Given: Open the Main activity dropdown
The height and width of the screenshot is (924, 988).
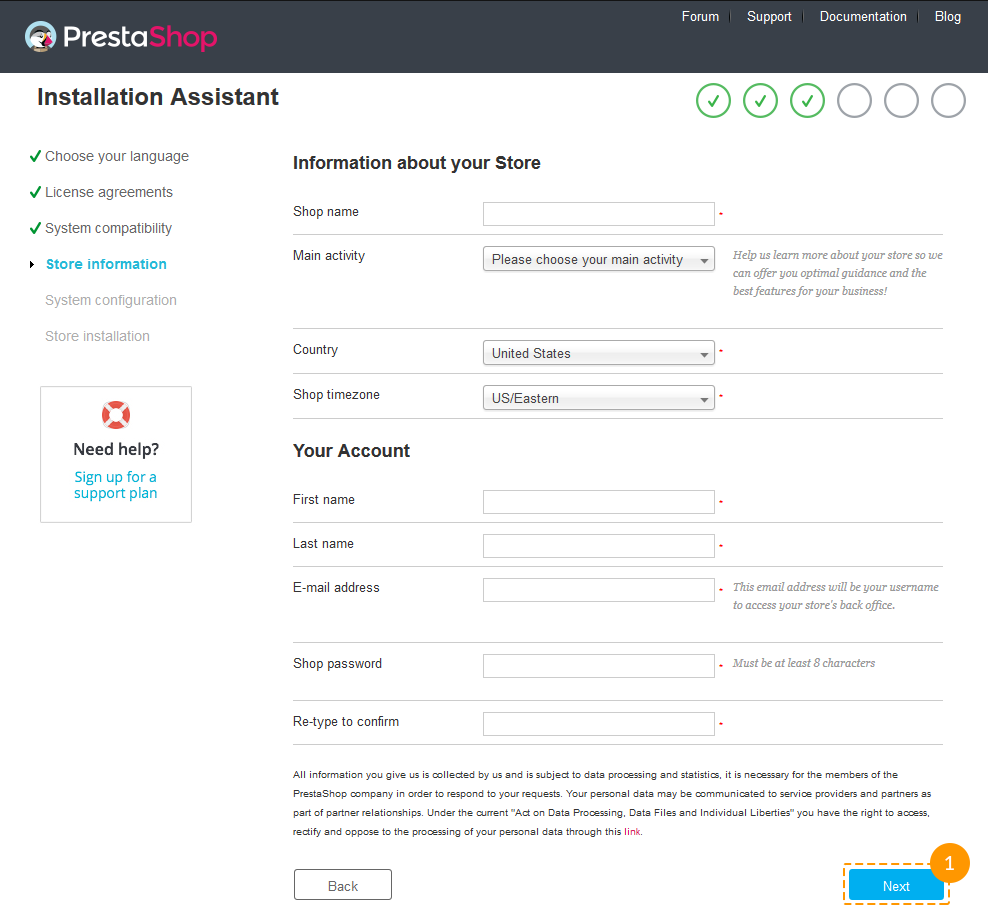Looking at the screenshot, I should pyautogui.click(x=599, y=259).
